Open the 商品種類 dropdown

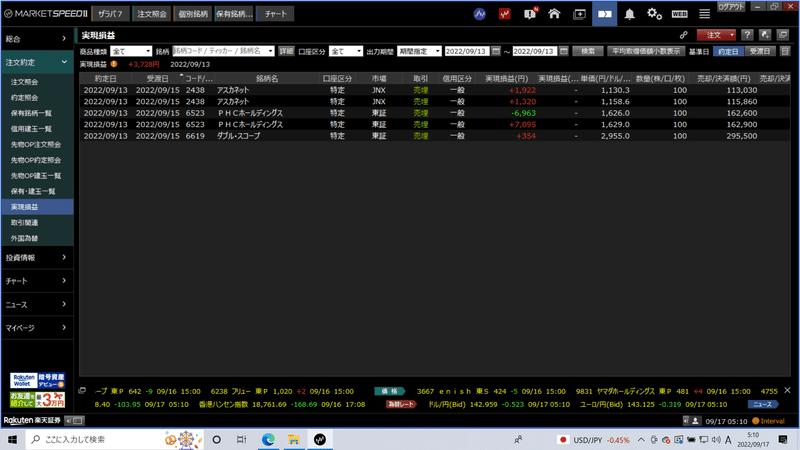click(131, 51)
